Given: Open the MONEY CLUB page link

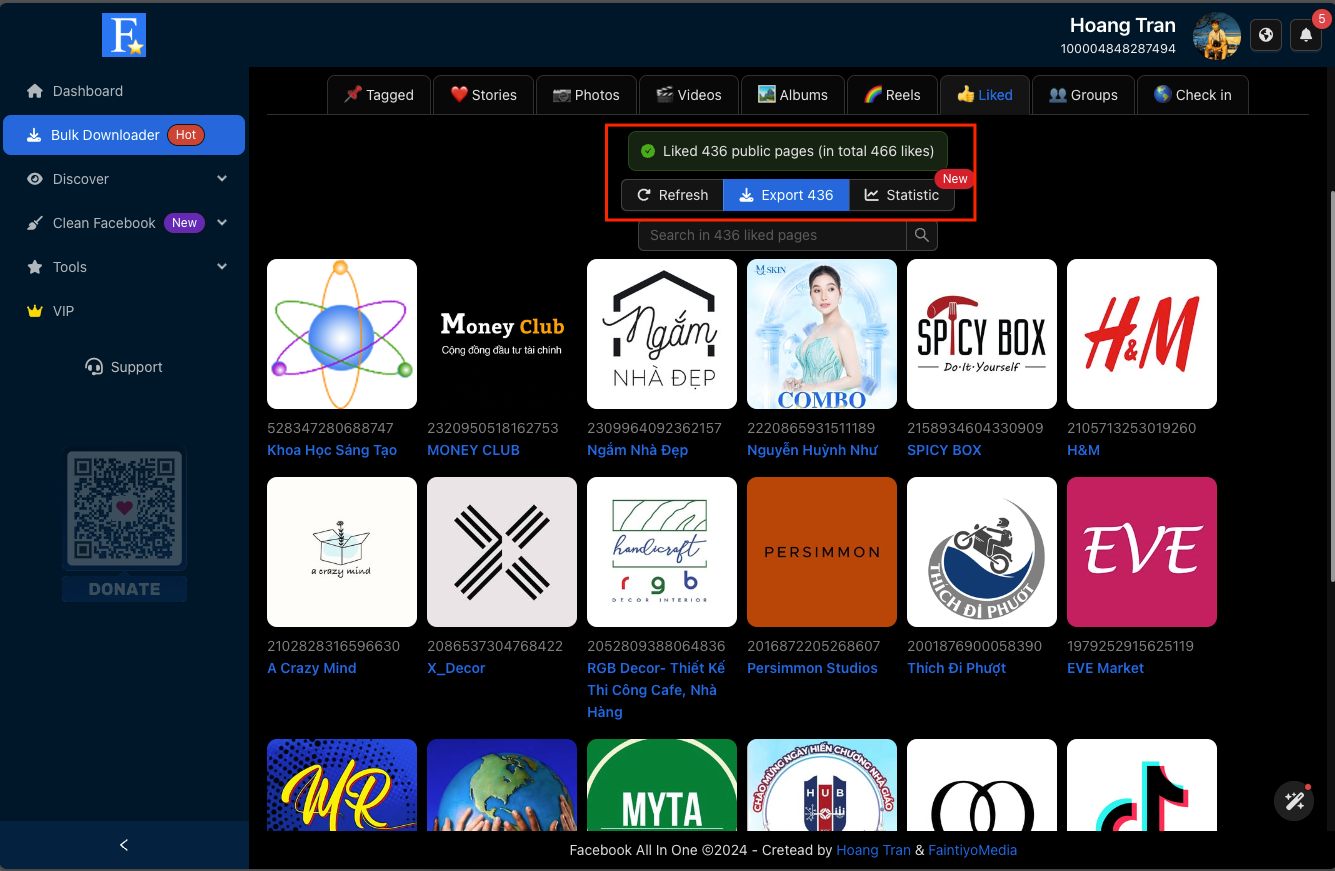Looking at the screenshot, I should pyautogui.click(x=473, y=450).
